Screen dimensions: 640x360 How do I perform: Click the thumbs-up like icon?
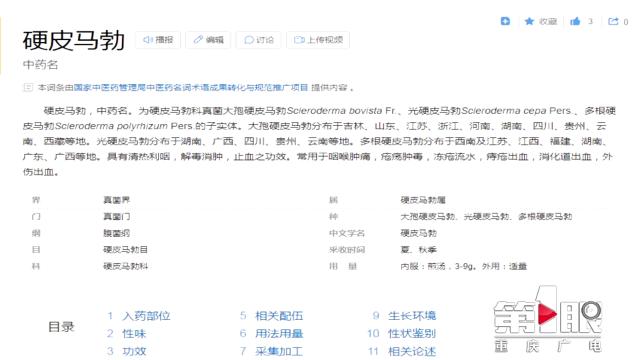(575, 21)
